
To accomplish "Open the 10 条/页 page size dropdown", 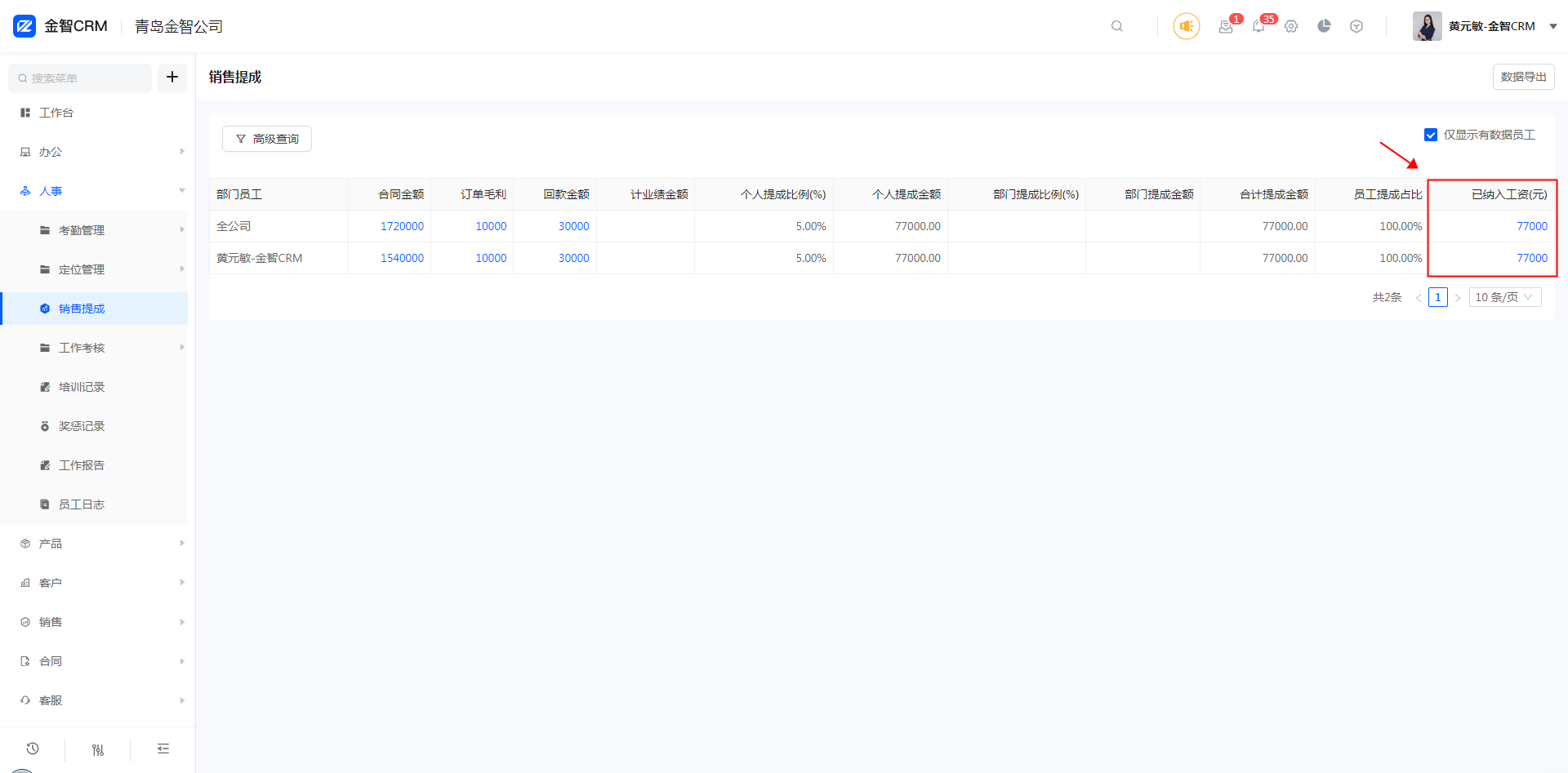I will [1504, 297].
